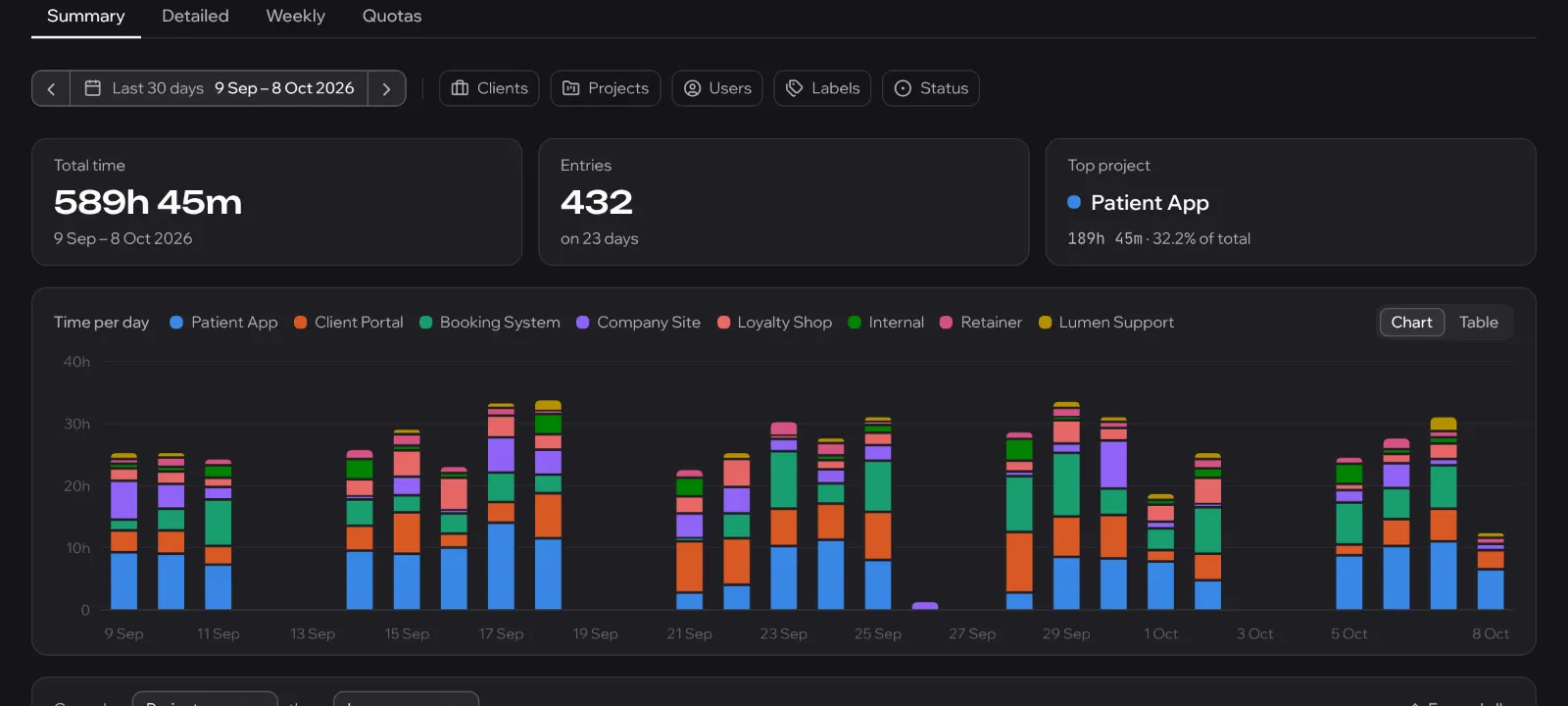This screenshot has width=1568, height=706.
Task: Open the Status filter
Action: click(x=931, y=88)
